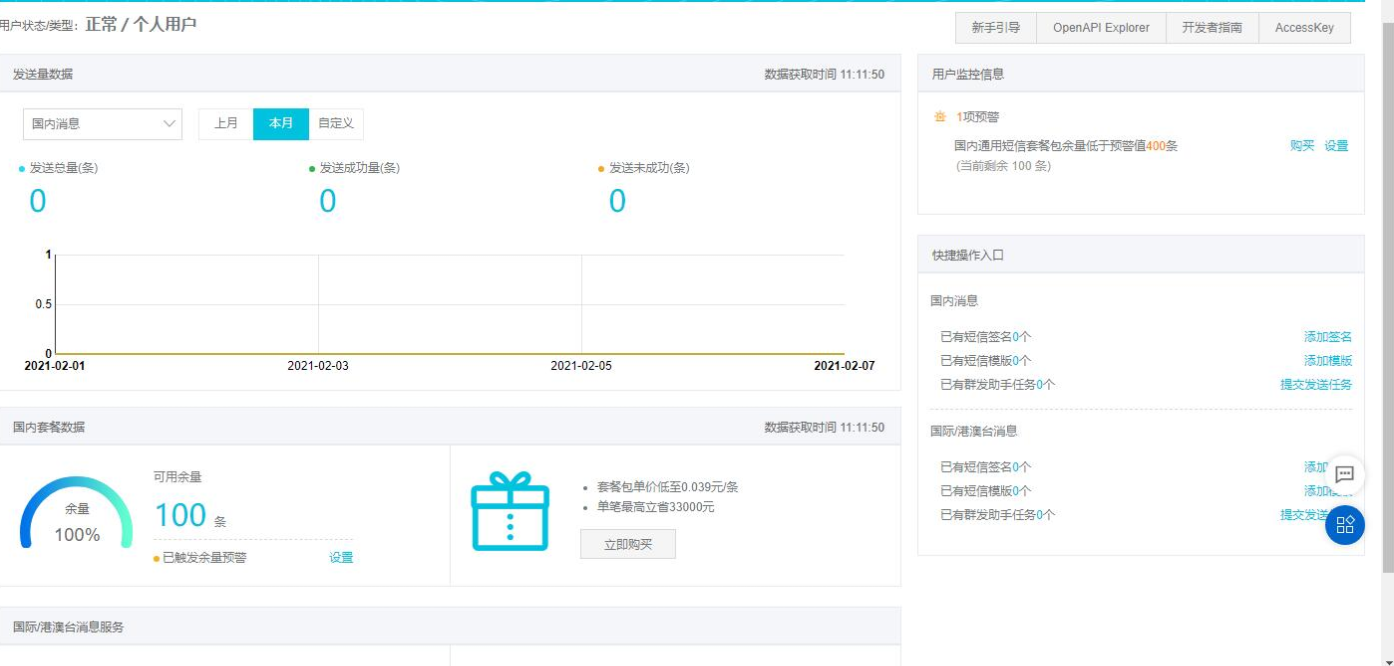Open the chat message floating icon

(1345, 475)
